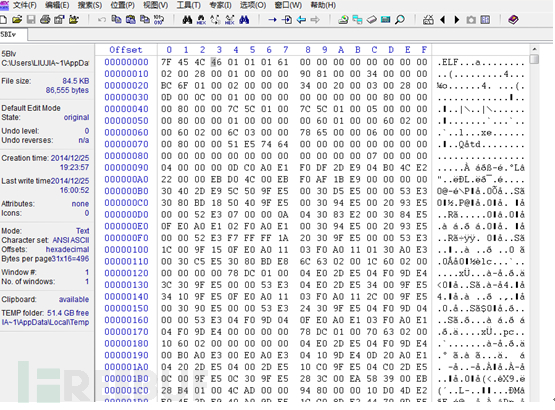Click offset row 00000010
The image size is (555, 410).
[126, 74]
